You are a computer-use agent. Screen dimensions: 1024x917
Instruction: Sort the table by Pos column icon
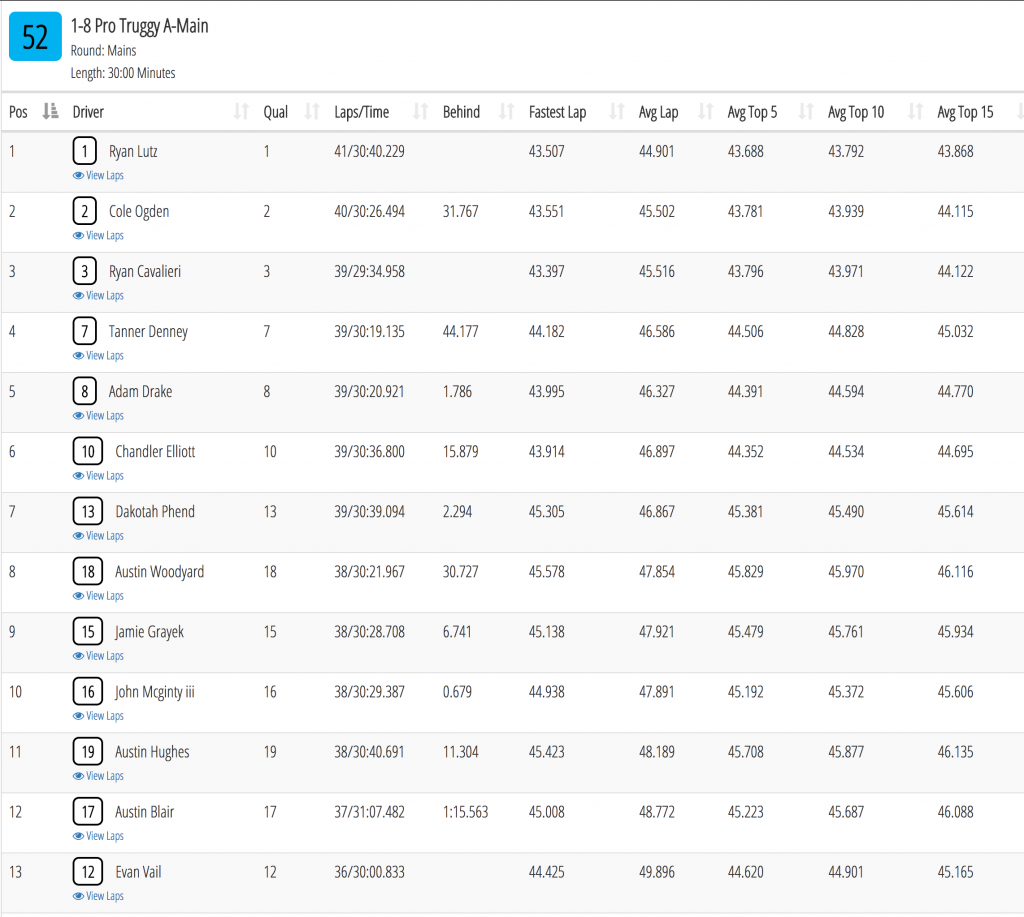(x=50, y=112)
